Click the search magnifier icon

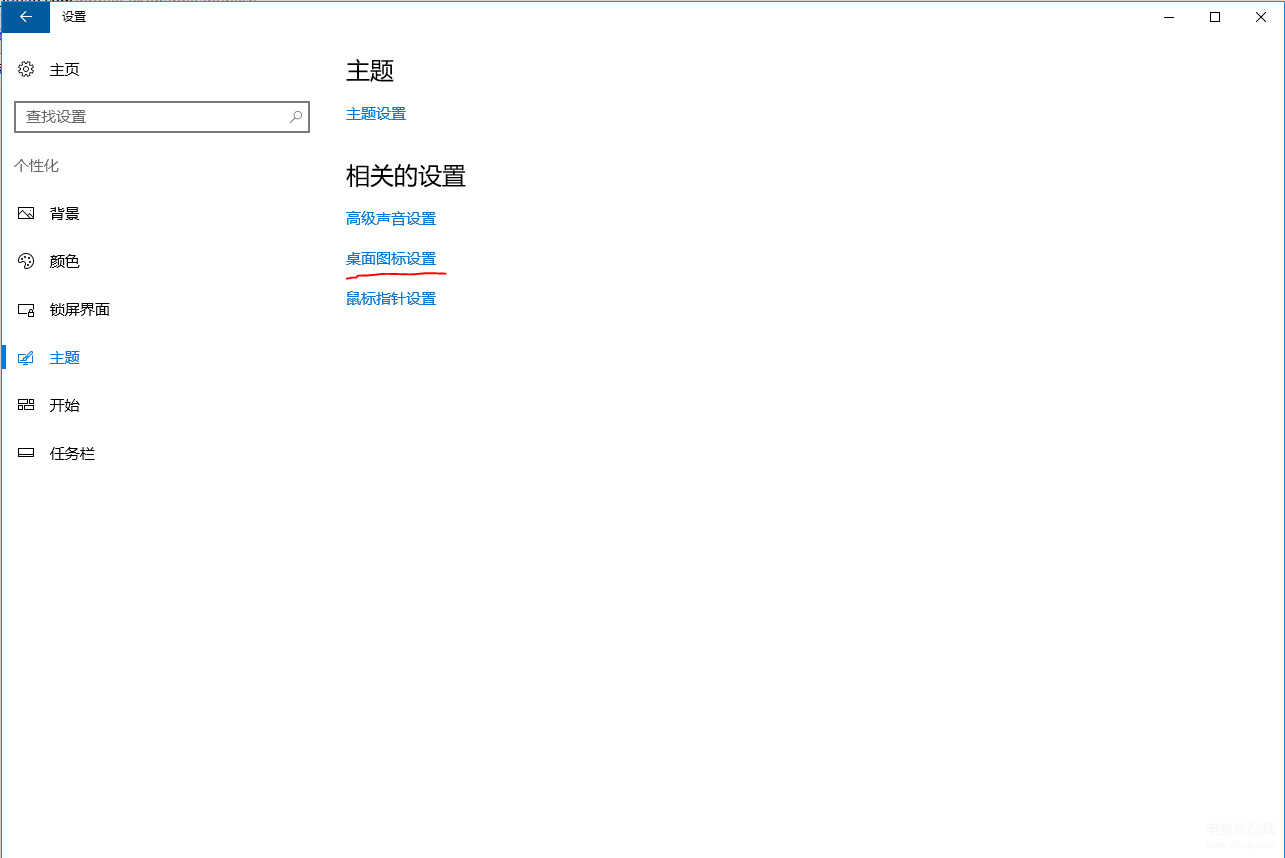295,117
